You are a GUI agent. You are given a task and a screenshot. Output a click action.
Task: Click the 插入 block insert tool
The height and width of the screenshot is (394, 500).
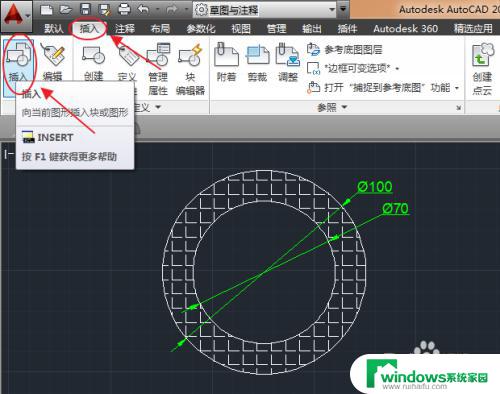(18, 63)
